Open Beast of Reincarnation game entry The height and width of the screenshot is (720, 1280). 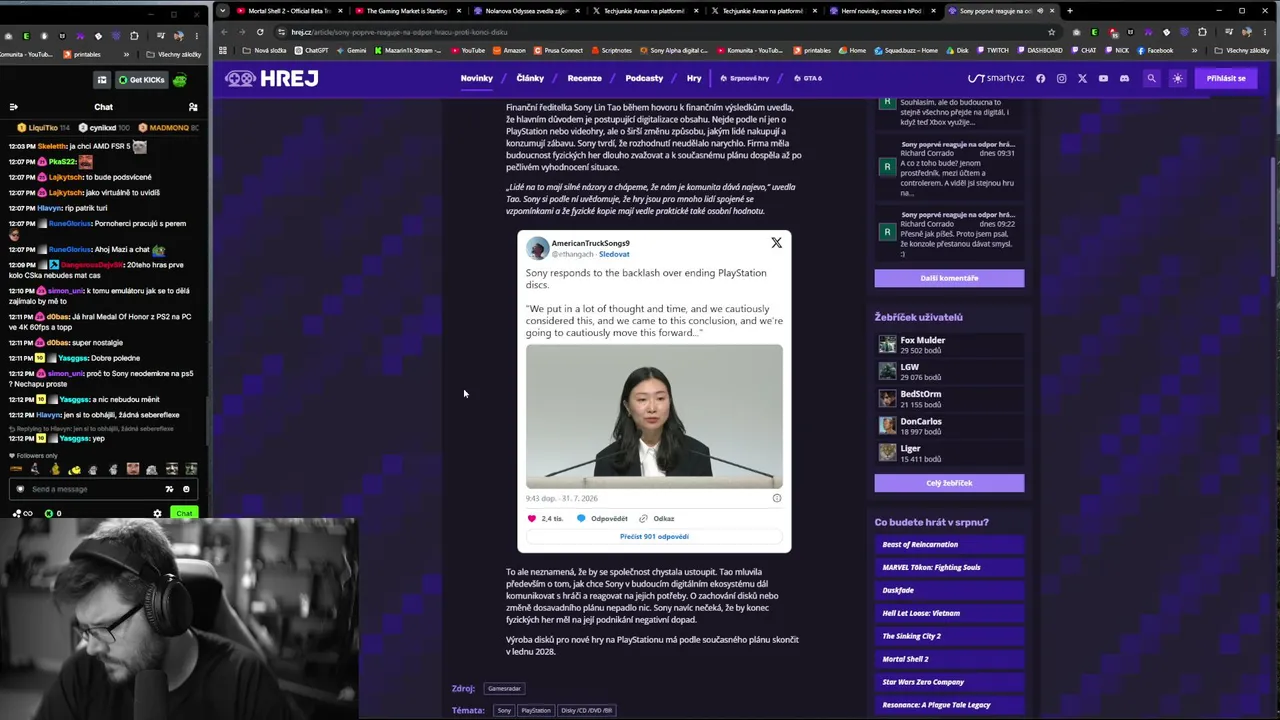[x=949, y=545]
